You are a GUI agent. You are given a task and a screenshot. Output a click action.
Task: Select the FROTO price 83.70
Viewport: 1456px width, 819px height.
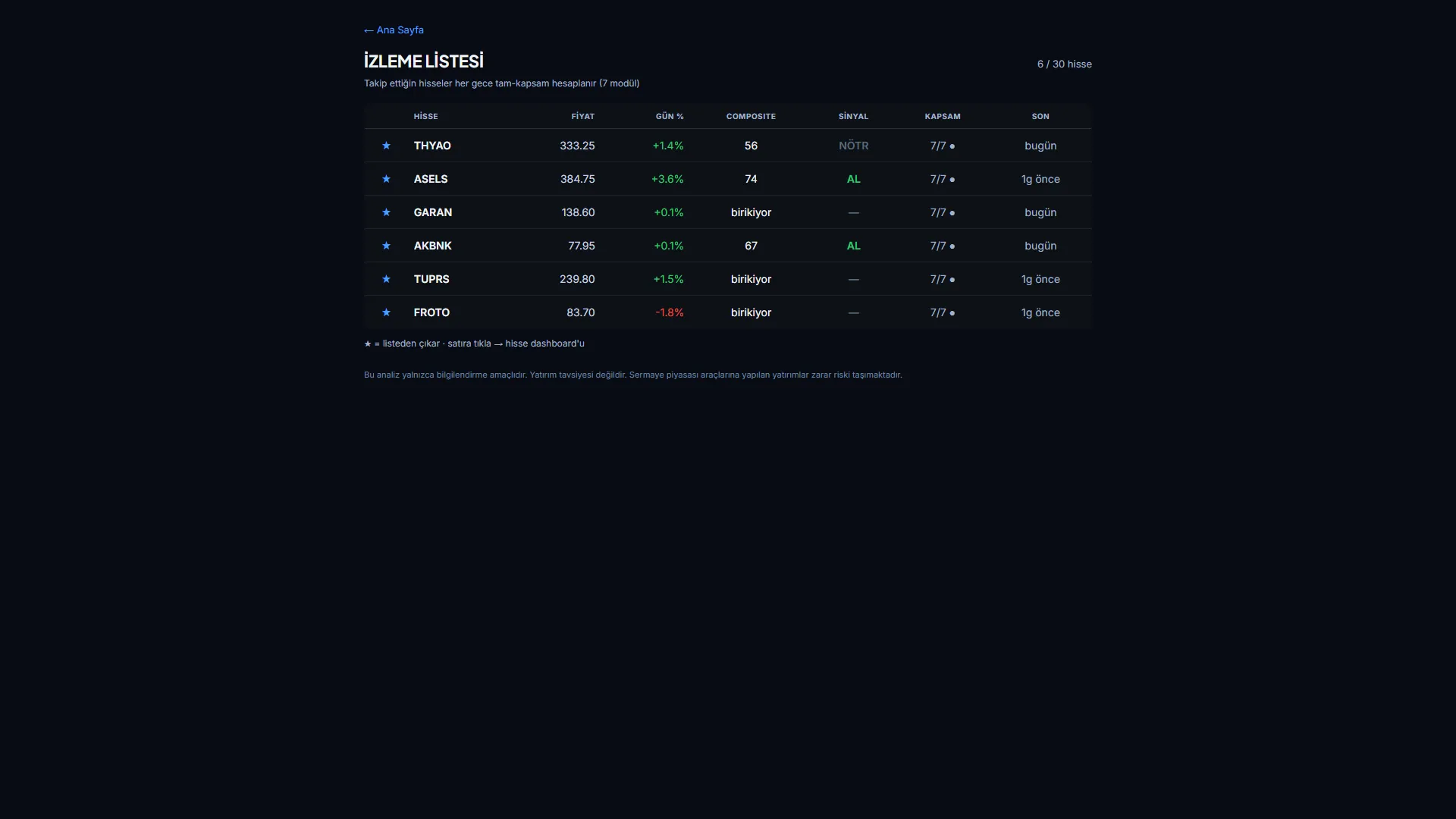pos(581,312)
